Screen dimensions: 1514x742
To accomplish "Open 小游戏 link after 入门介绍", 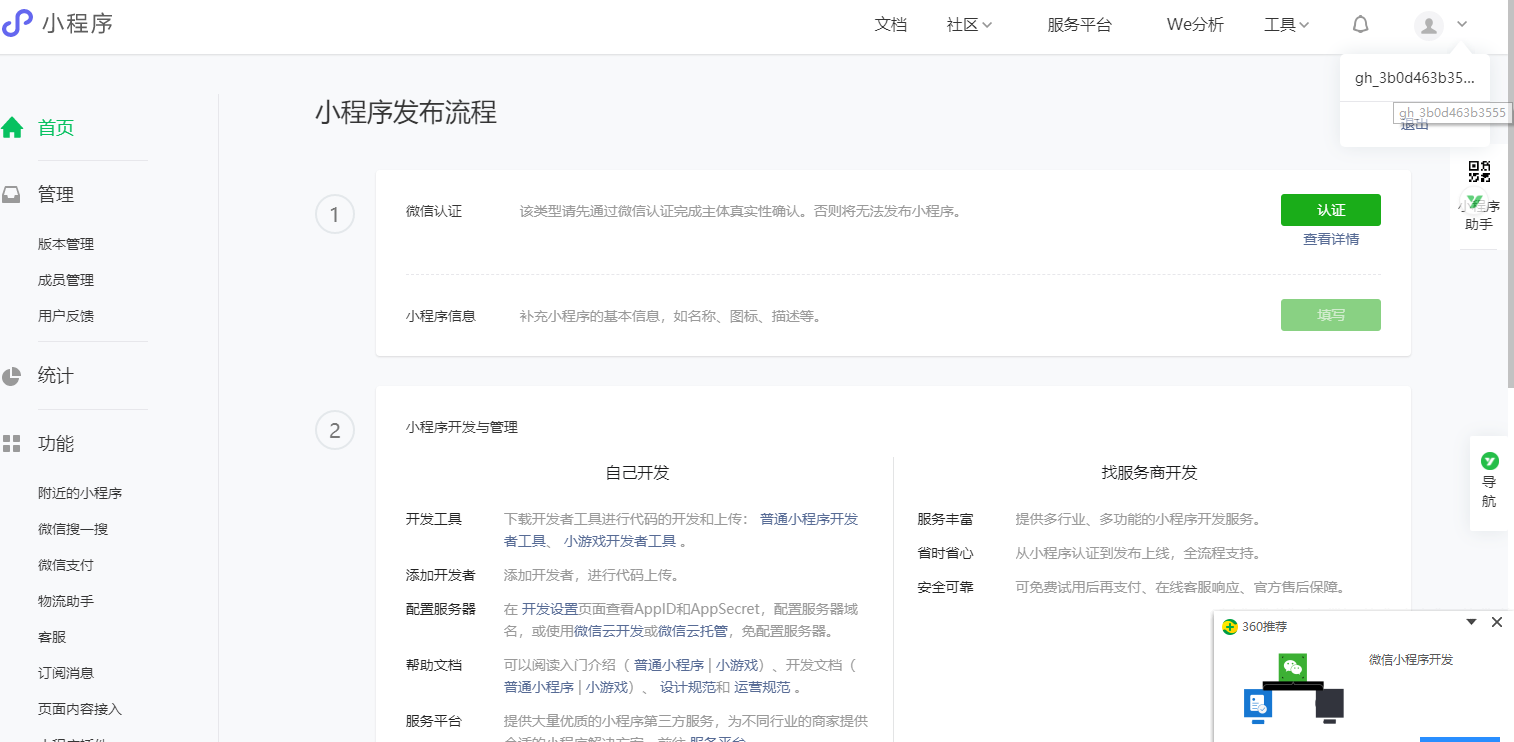I will pos(737,665).
